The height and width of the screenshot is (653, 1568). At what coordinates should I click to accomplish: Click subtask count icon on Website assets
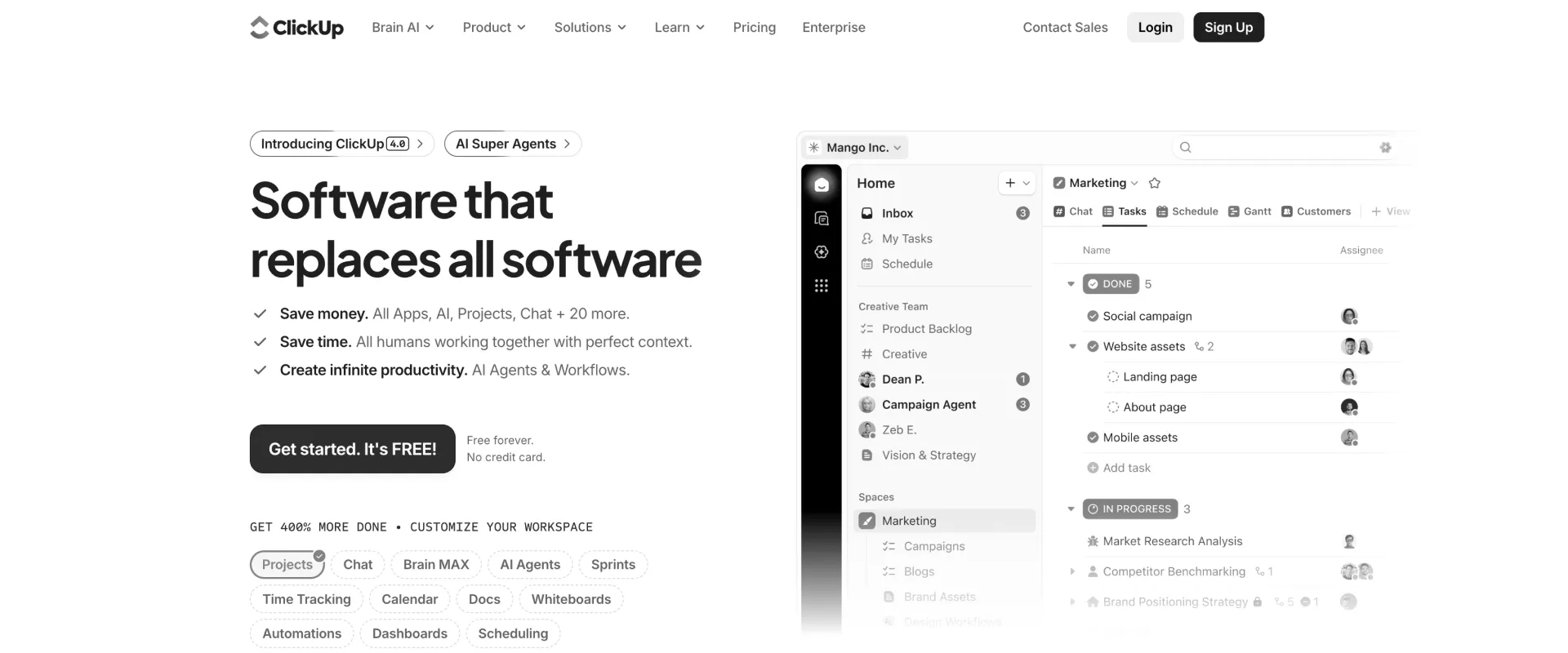click(x=1199, y=347)
